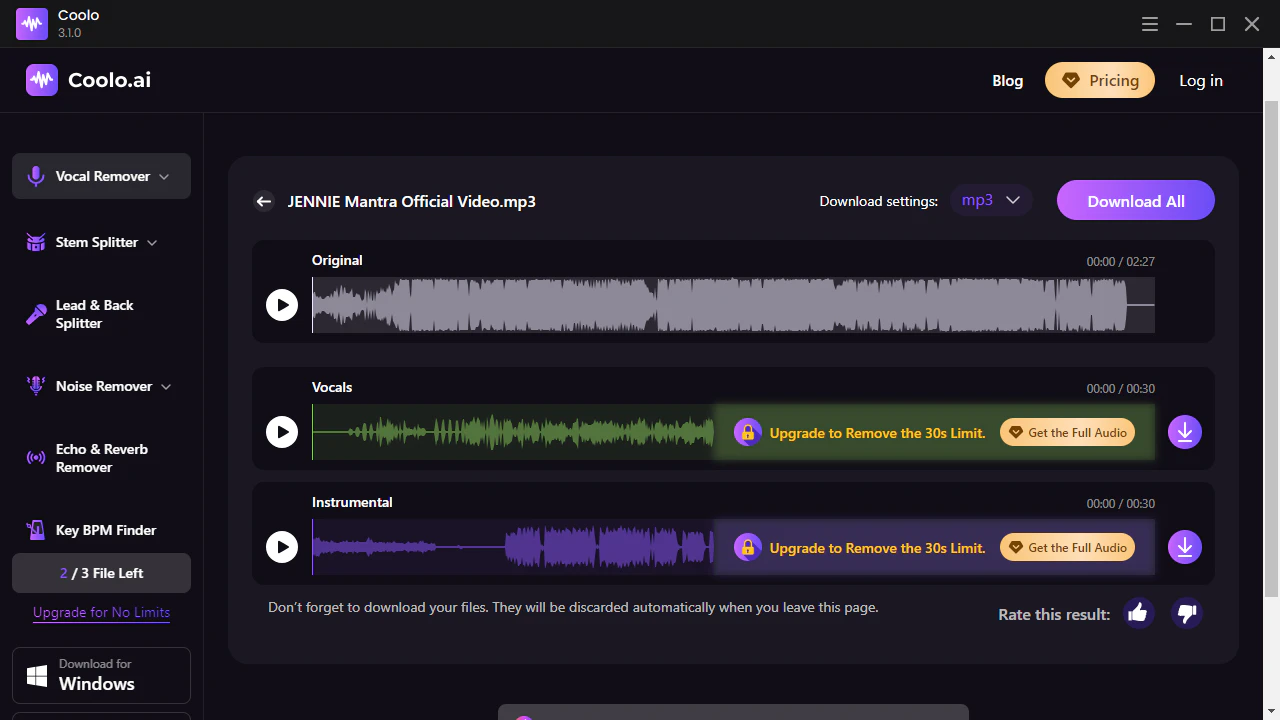
Task: Click the Coolo.ai logo
Action: (x=87, y=80)
